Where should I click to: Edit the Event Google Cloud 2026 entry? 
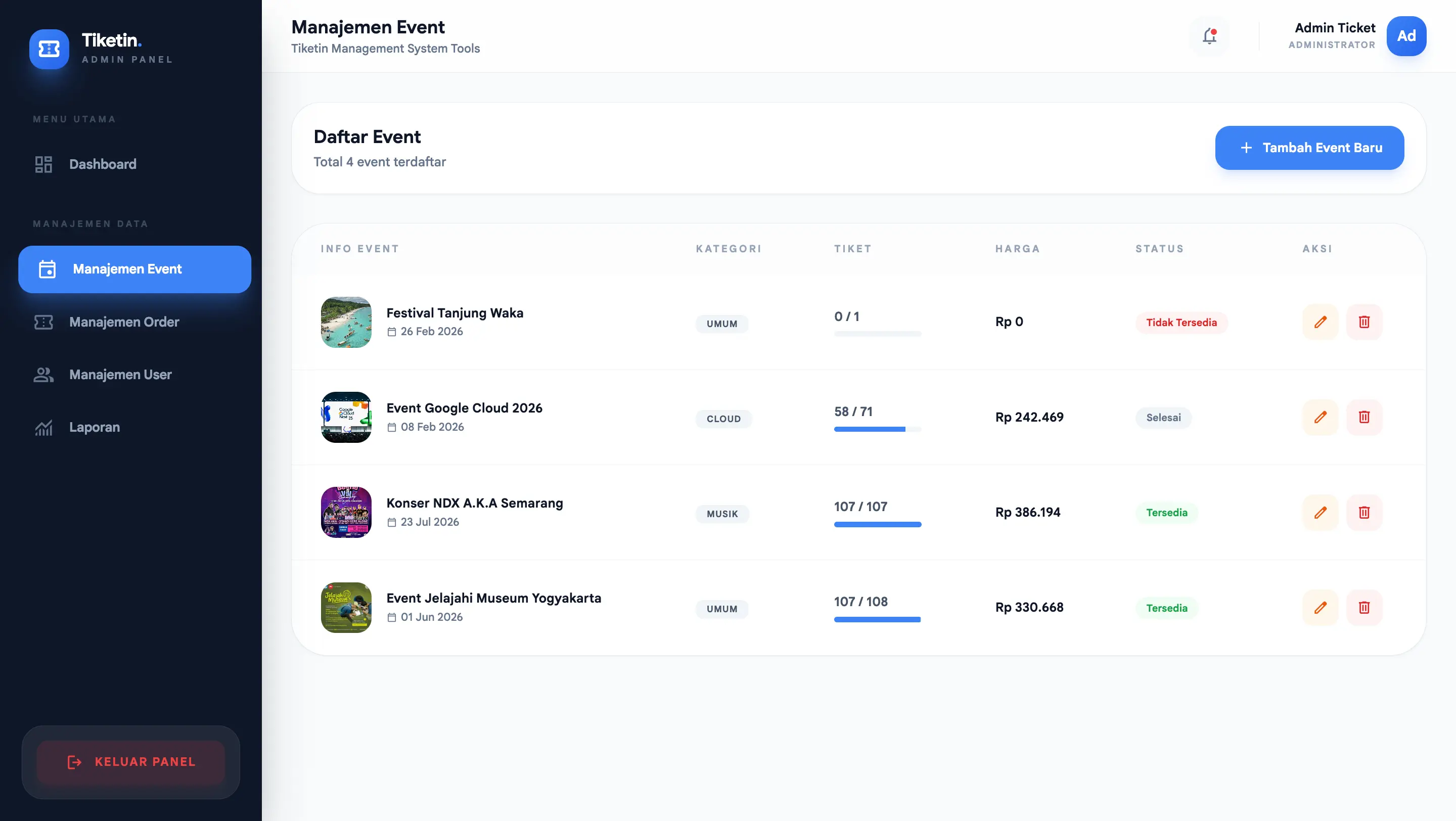point(1320,417)
